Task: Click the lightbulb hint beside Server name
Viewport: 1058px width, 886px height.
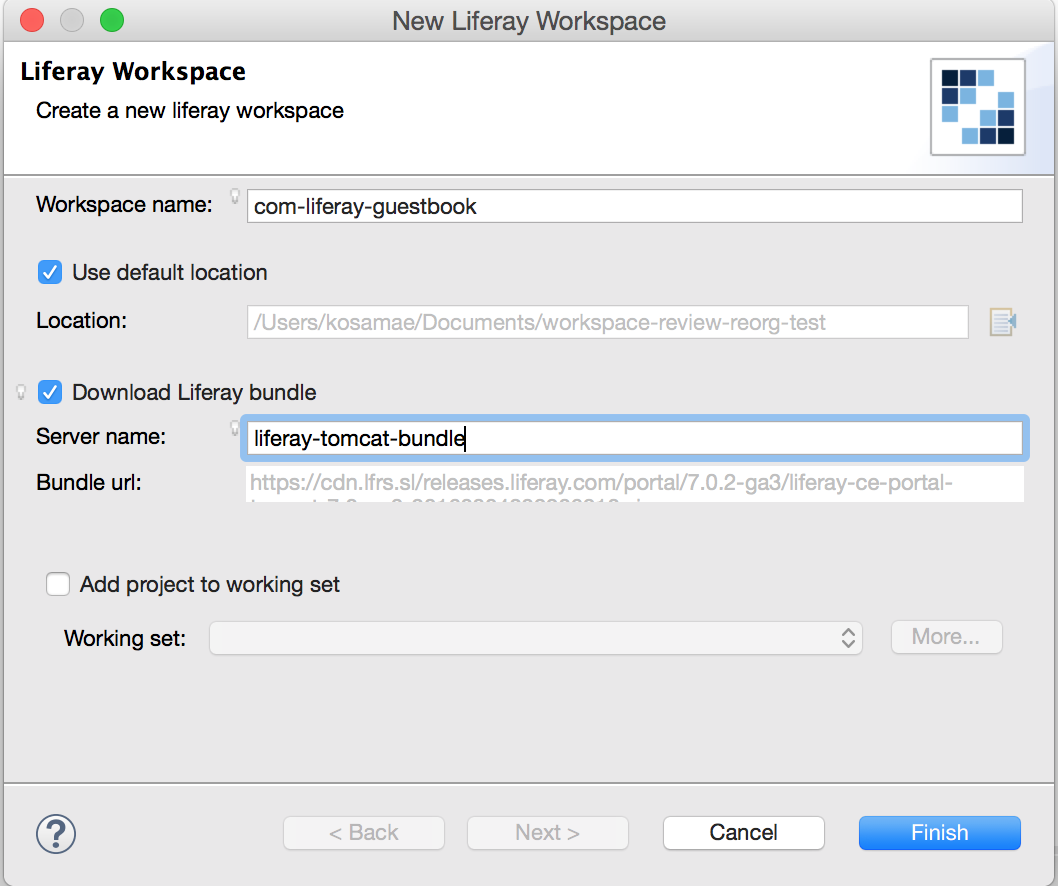Action: [x=235, y=427]
